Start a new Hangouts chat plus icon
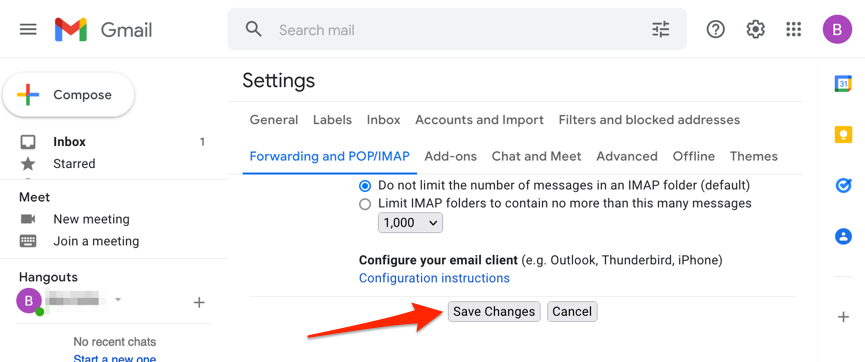Viewport: 865px width, 362px height. click(199, 302)
